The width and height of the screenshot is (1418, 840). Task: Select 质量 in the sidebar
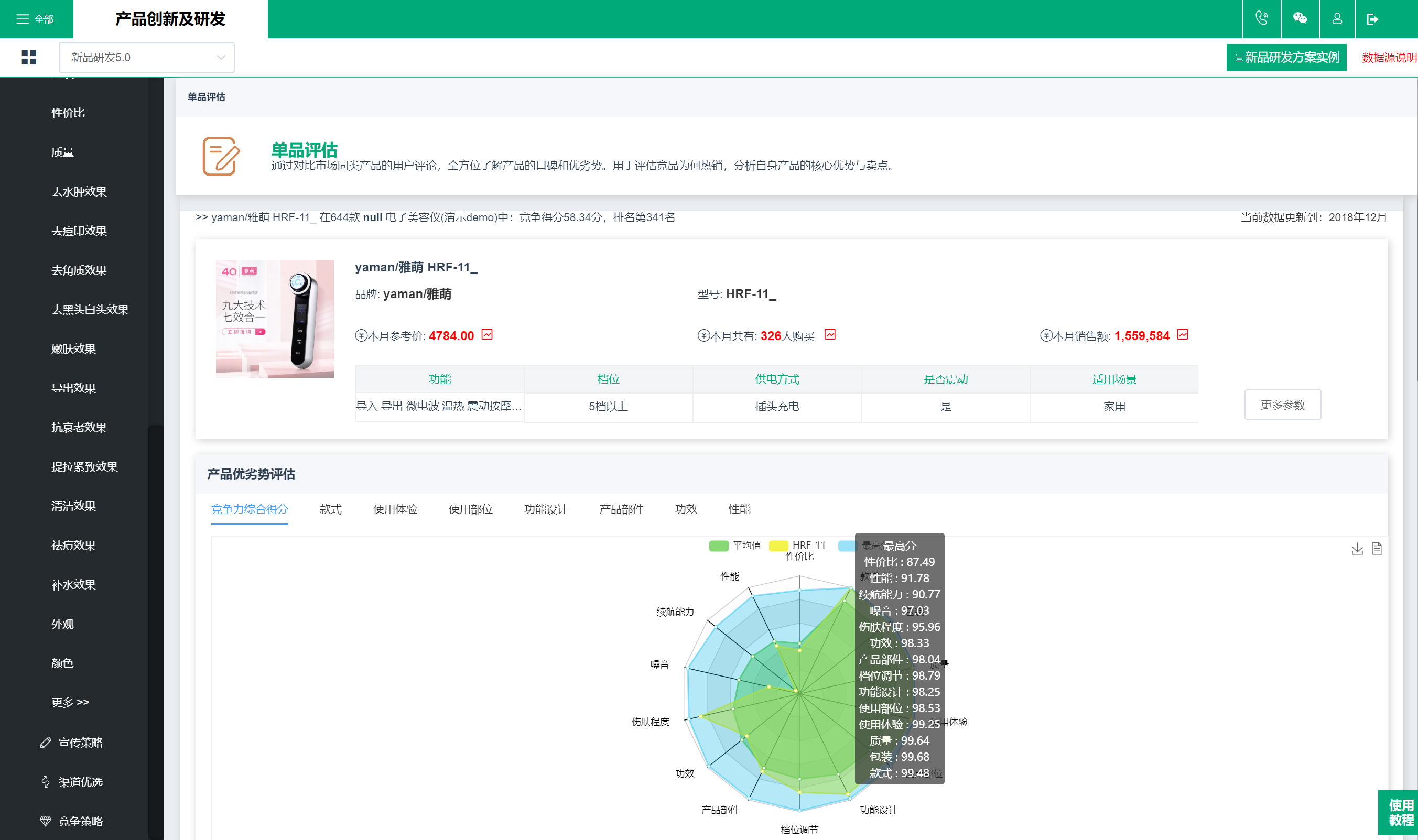tap(62, 152)
